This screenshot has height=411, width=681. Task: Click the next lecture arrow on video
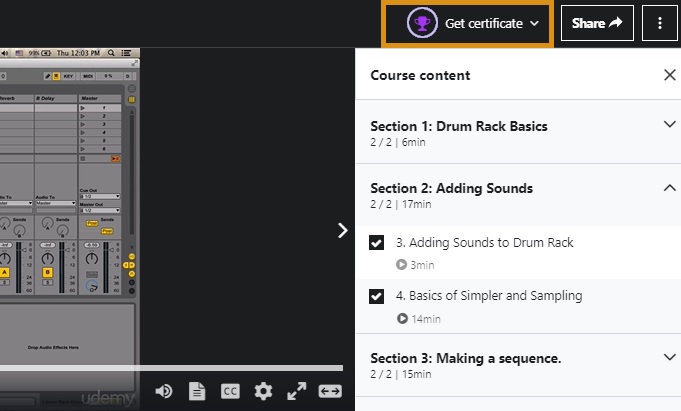(342, 230)
